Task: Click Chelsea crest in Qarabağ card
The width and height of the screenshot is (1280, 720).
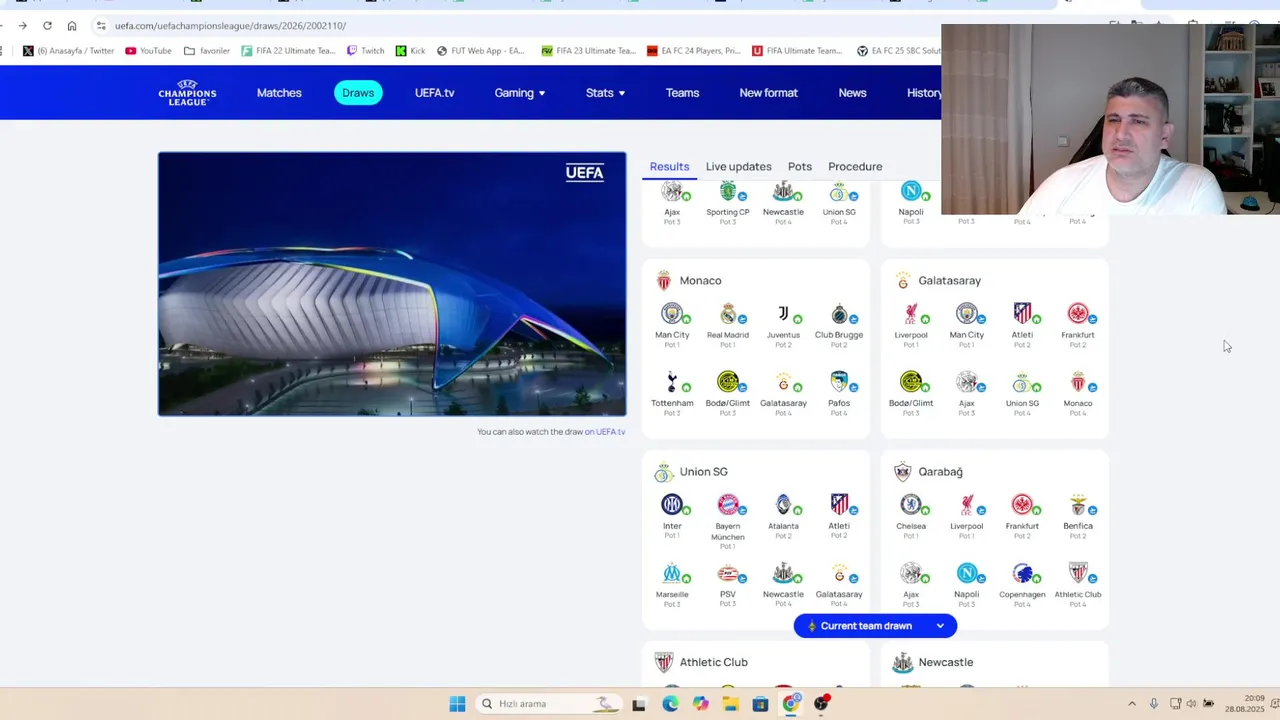Action: point(911,505)
